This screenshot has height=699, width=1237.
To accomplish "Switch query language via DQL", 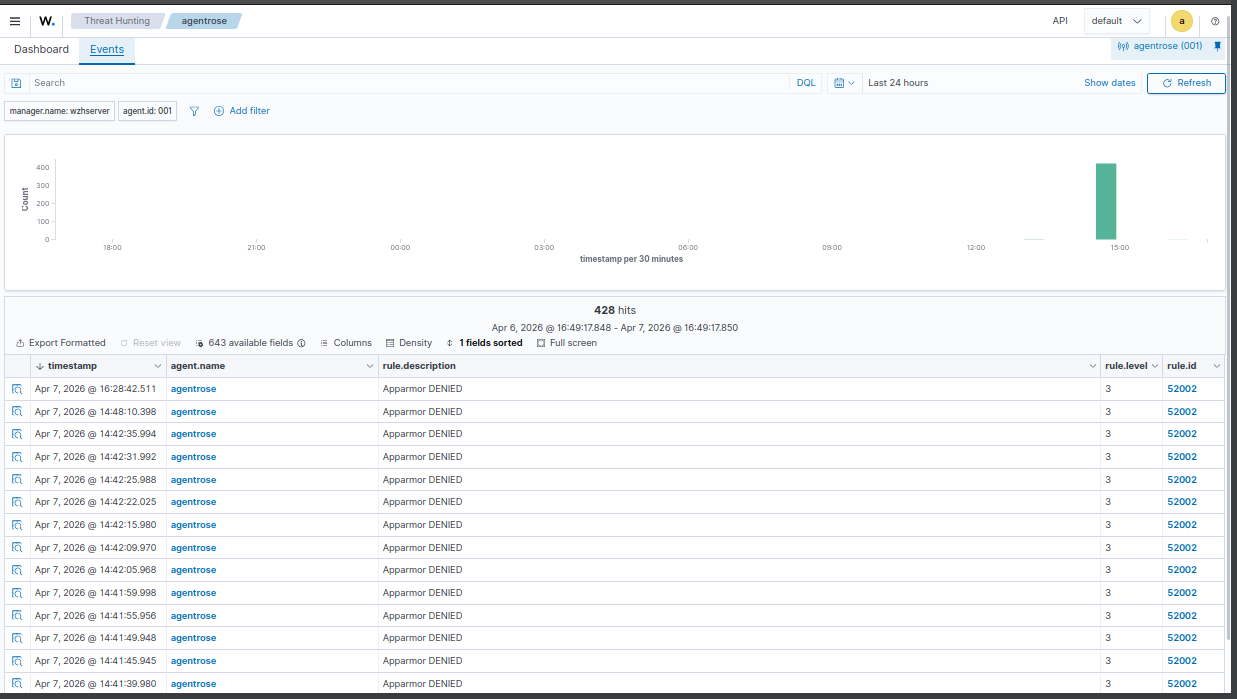I will 806,83.
